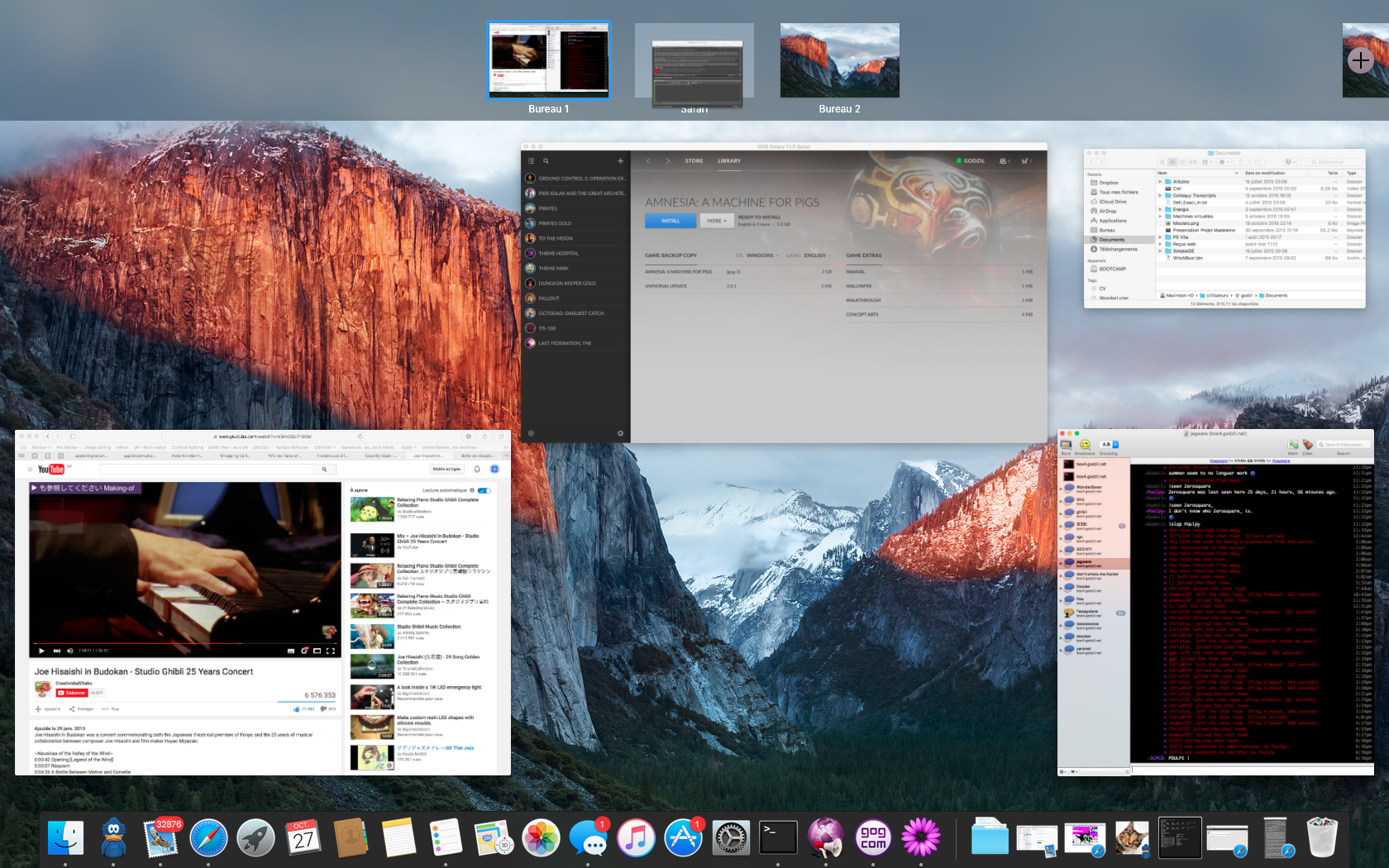Open GOG Galaxy settings gear icon
Image resolution: width=1389 pixels, height=868 pixels.
(620, 433)
